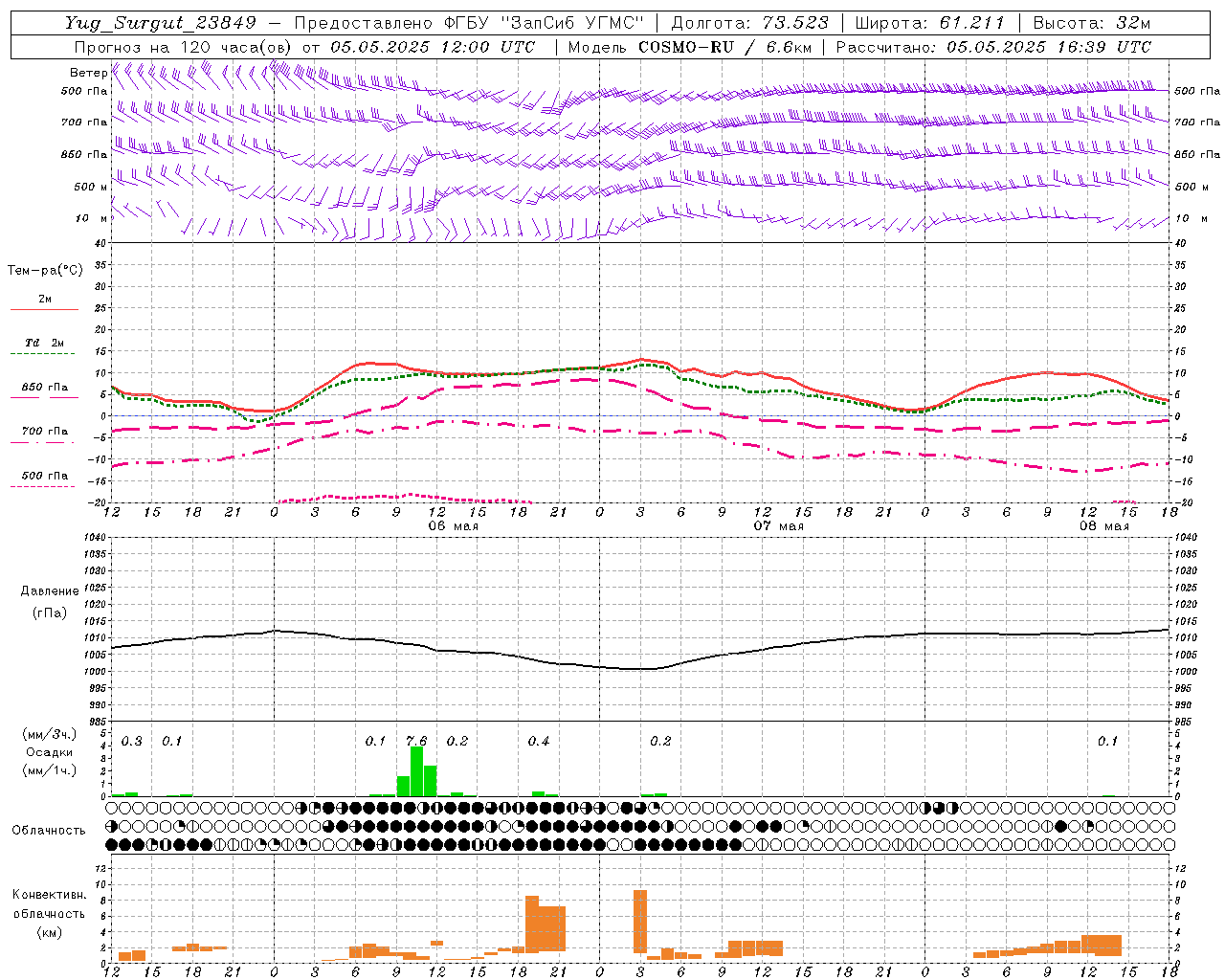This screenshot has width=1225, height=980.
Task: Click the Широта: 61.211 value
Action: pyautogui.click(x=929, y=23)
